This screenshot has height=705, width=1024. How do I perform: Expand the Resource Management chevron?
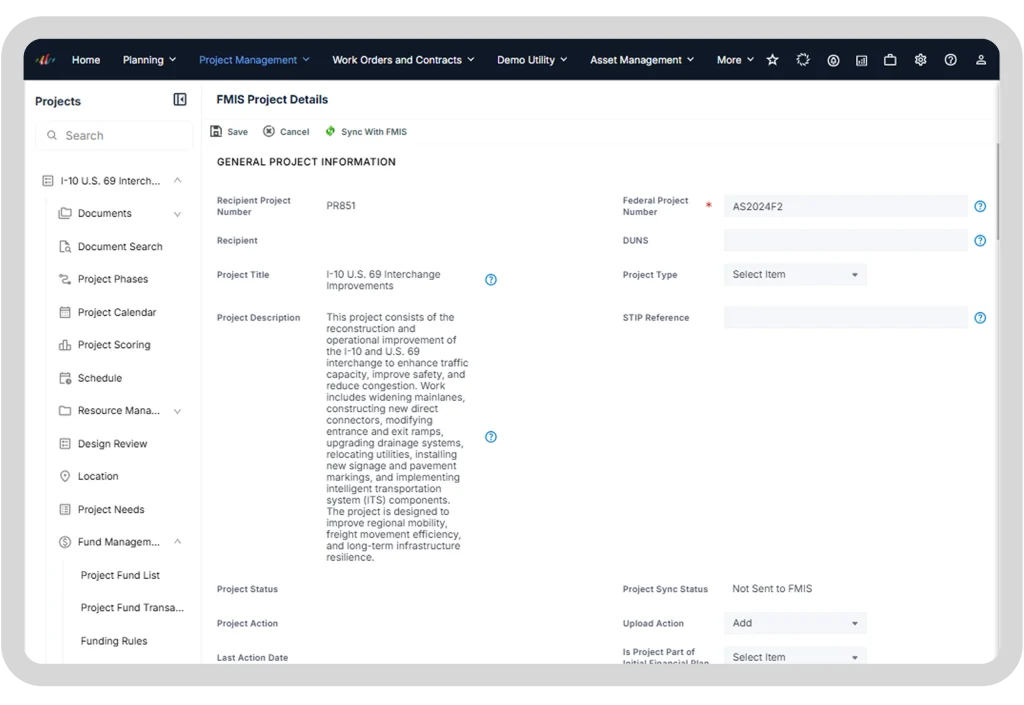178,411
